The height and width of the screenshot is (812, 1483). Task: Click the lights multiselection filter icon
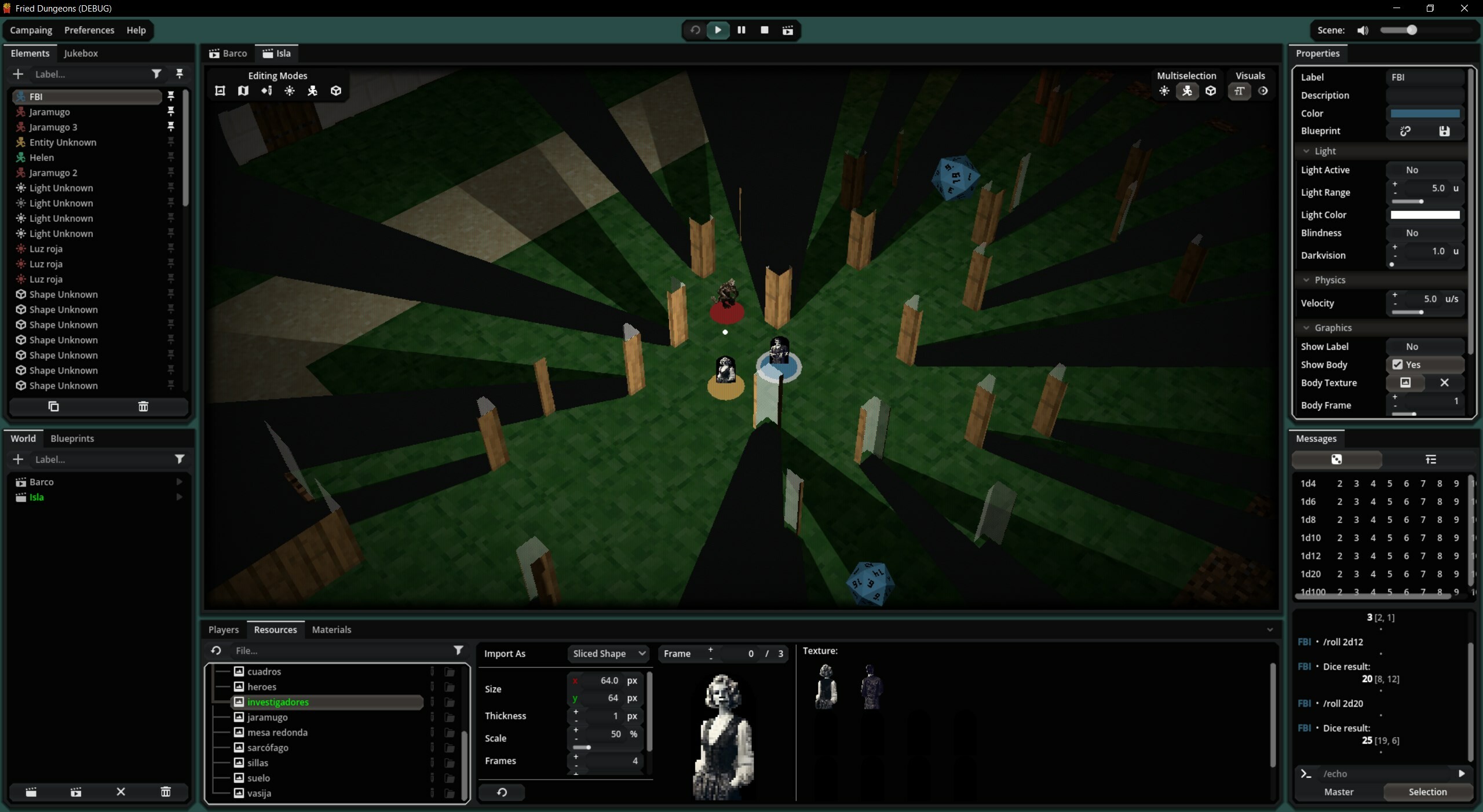[1164, 92]
